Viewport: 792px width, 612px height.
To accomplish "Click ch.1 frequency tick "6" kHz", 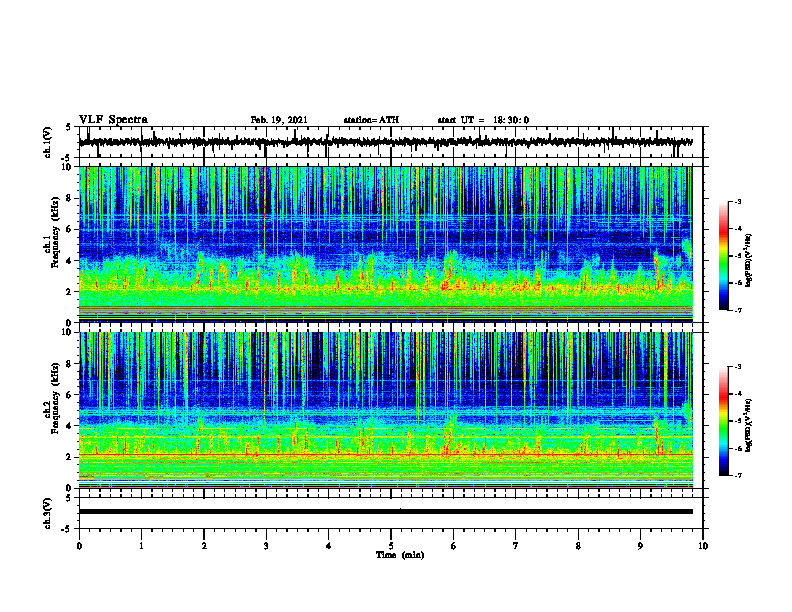I will 70,230.
